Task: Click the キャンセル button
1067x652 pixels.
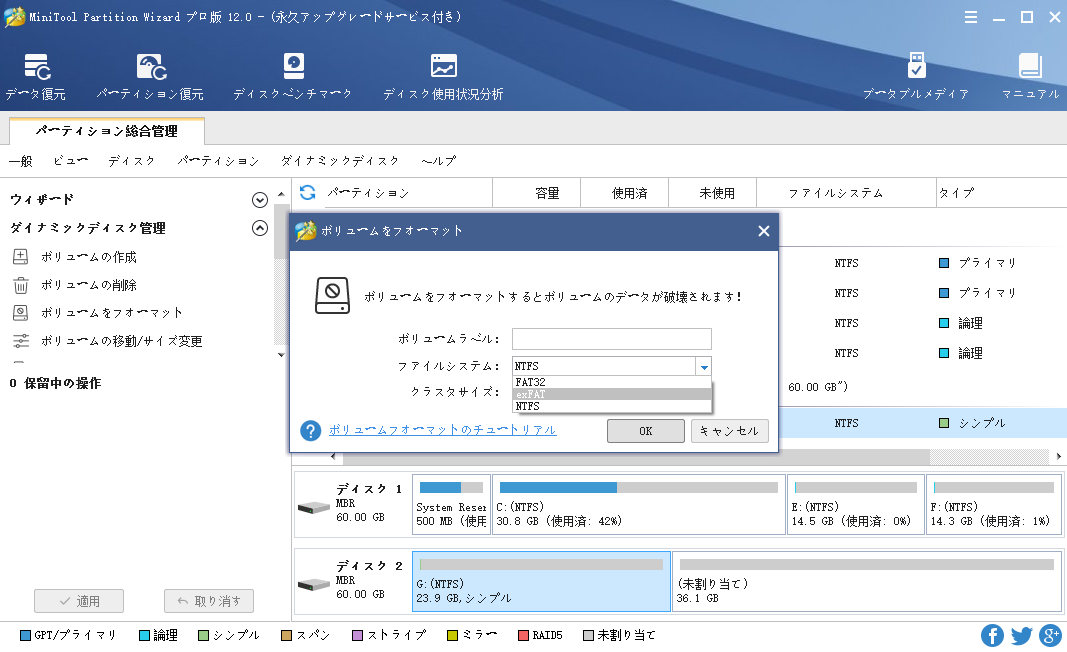Action: (729, 431)
